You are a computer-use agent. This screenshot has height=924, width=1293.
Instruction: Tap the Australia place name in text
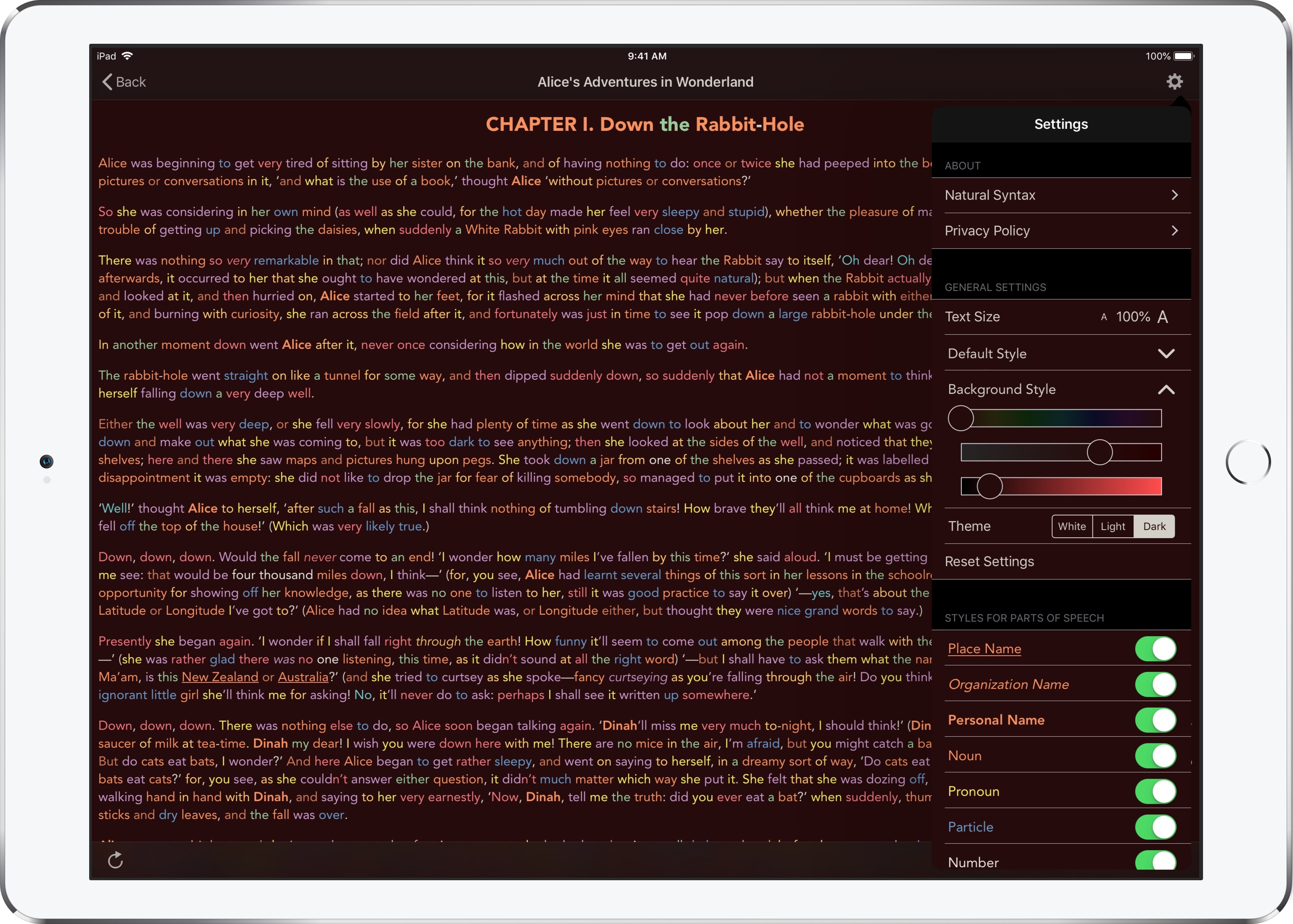coord(303,677)
